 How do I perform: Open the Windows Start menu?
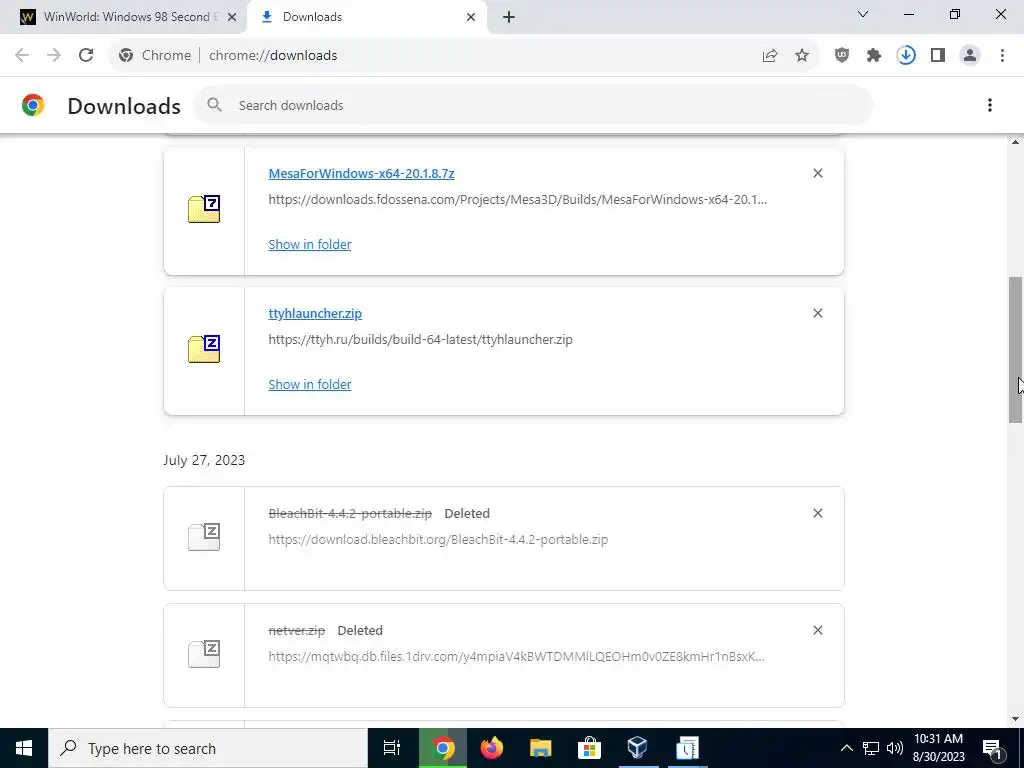point(24,748)
